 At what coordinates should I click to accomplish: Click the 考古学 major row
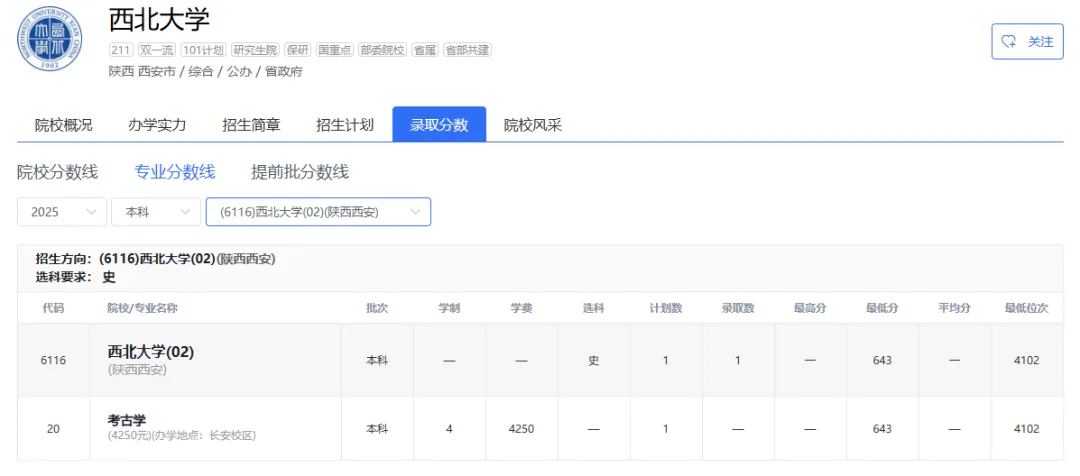point(540,428)
